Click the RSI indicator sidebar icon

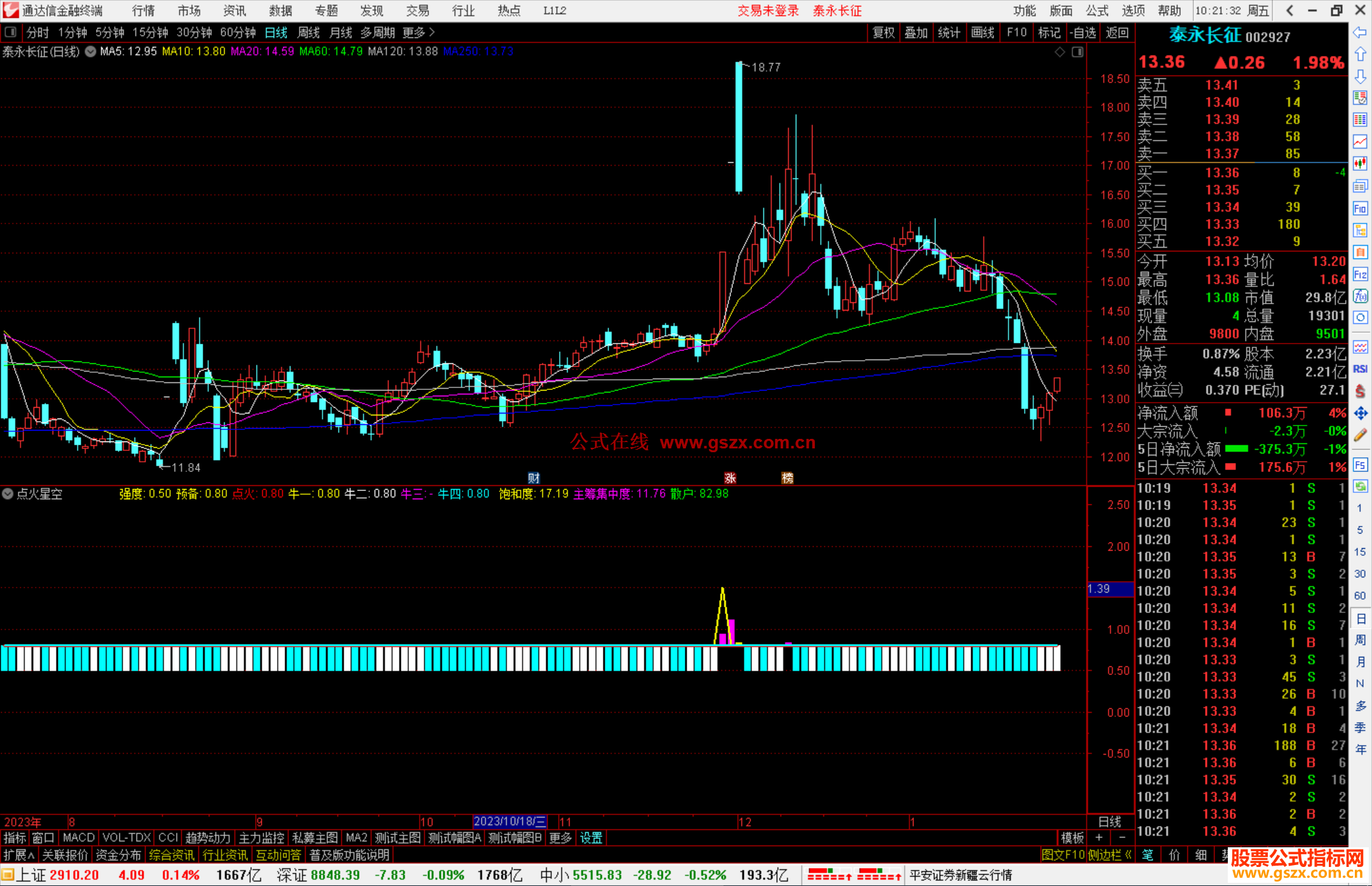[1360, 369]
